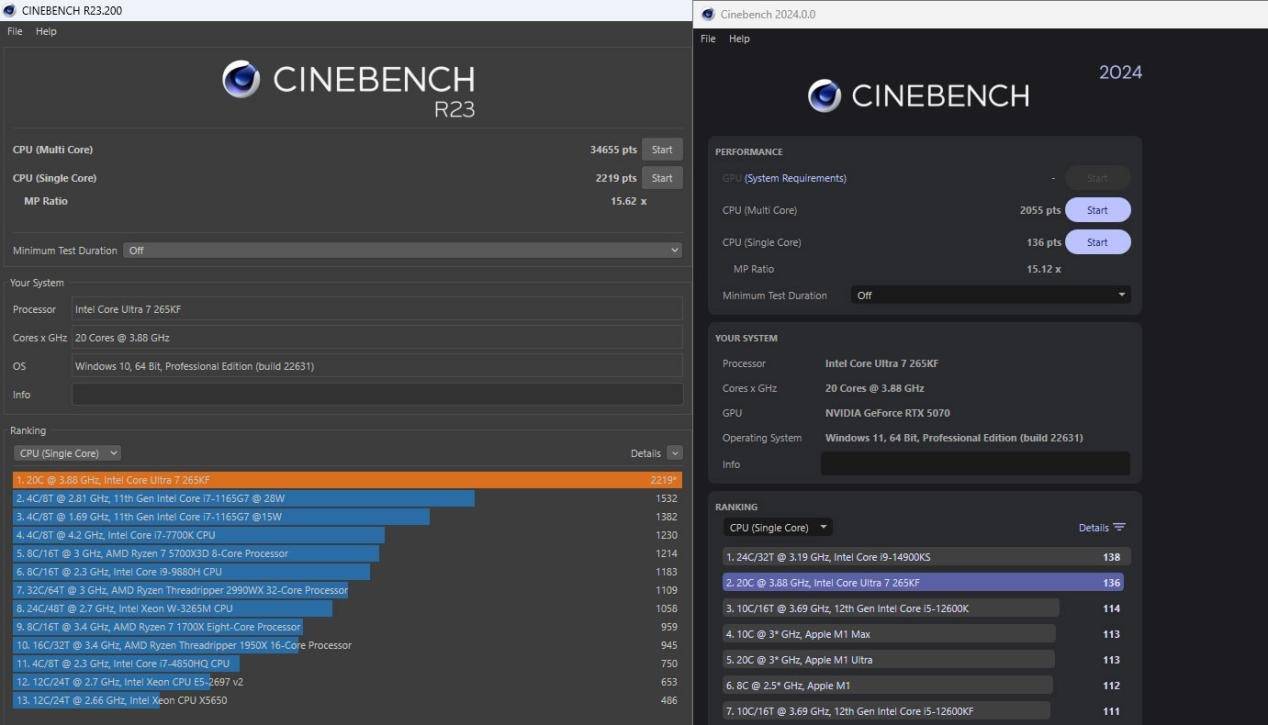Open R23 ranking CPU (Single Core) dropdown

coord(67,453)
